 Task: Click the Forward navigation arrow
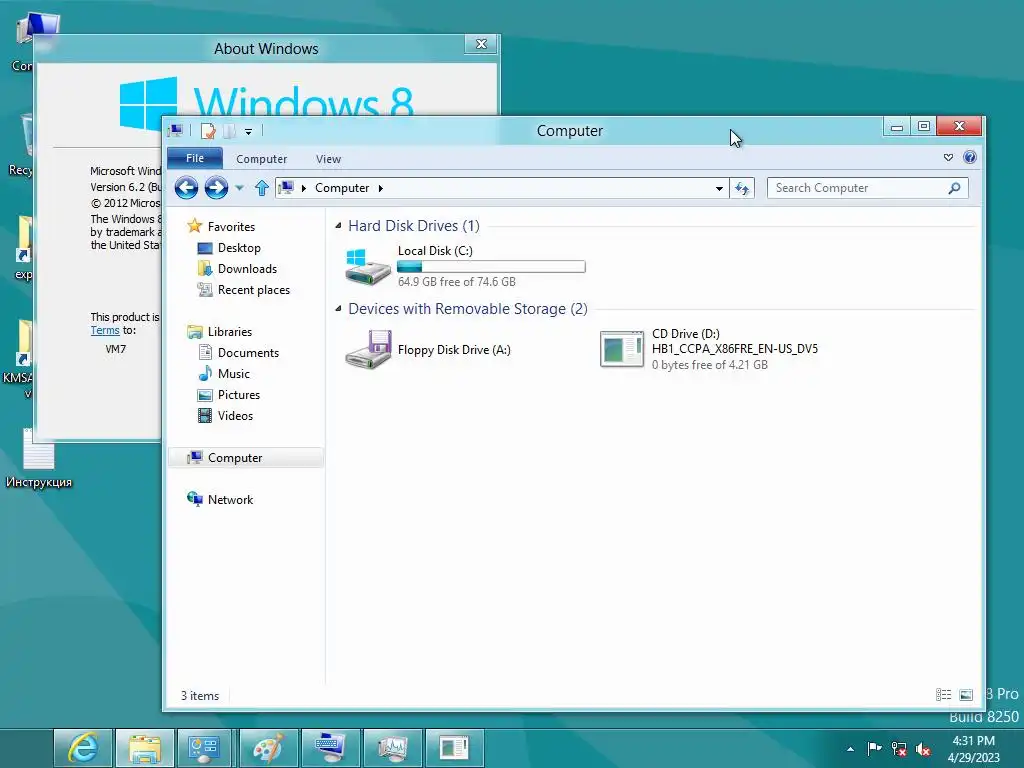pyautogui.click(x=216, y=188)
